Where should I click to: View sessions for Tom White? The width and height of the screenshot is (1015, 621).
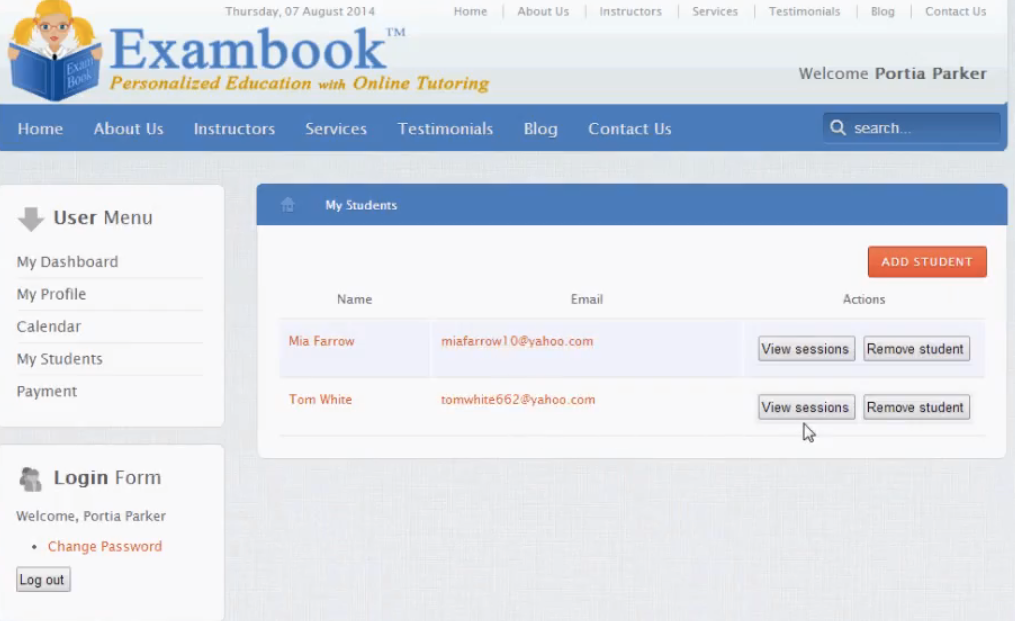point(805,407)
